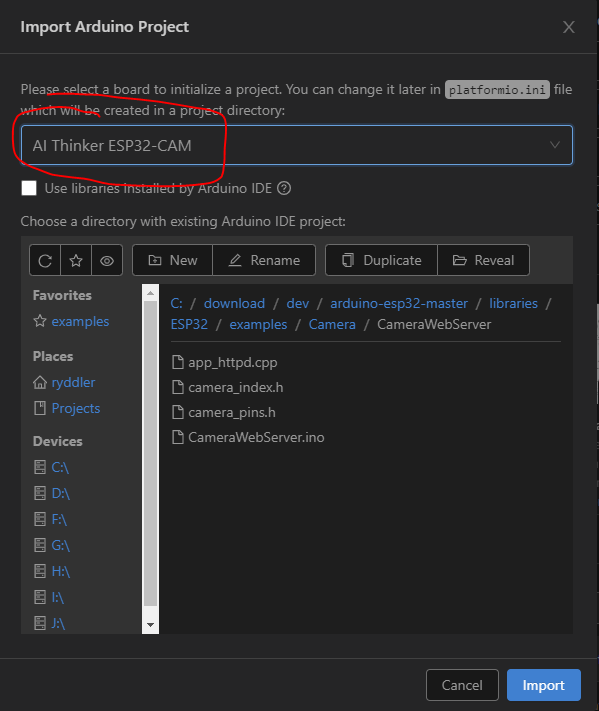Click the drive icon beside C:\
Screen dimensions: 599x711
[x=40, y=467]
